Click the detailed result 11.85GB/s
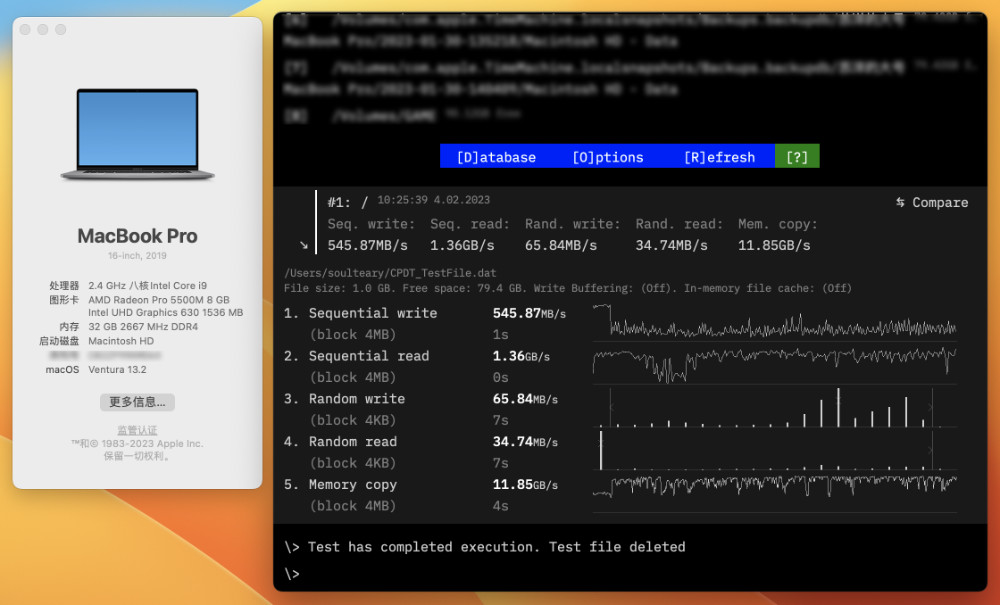Viewport: 1000px width, 605px height. (525, 485)
